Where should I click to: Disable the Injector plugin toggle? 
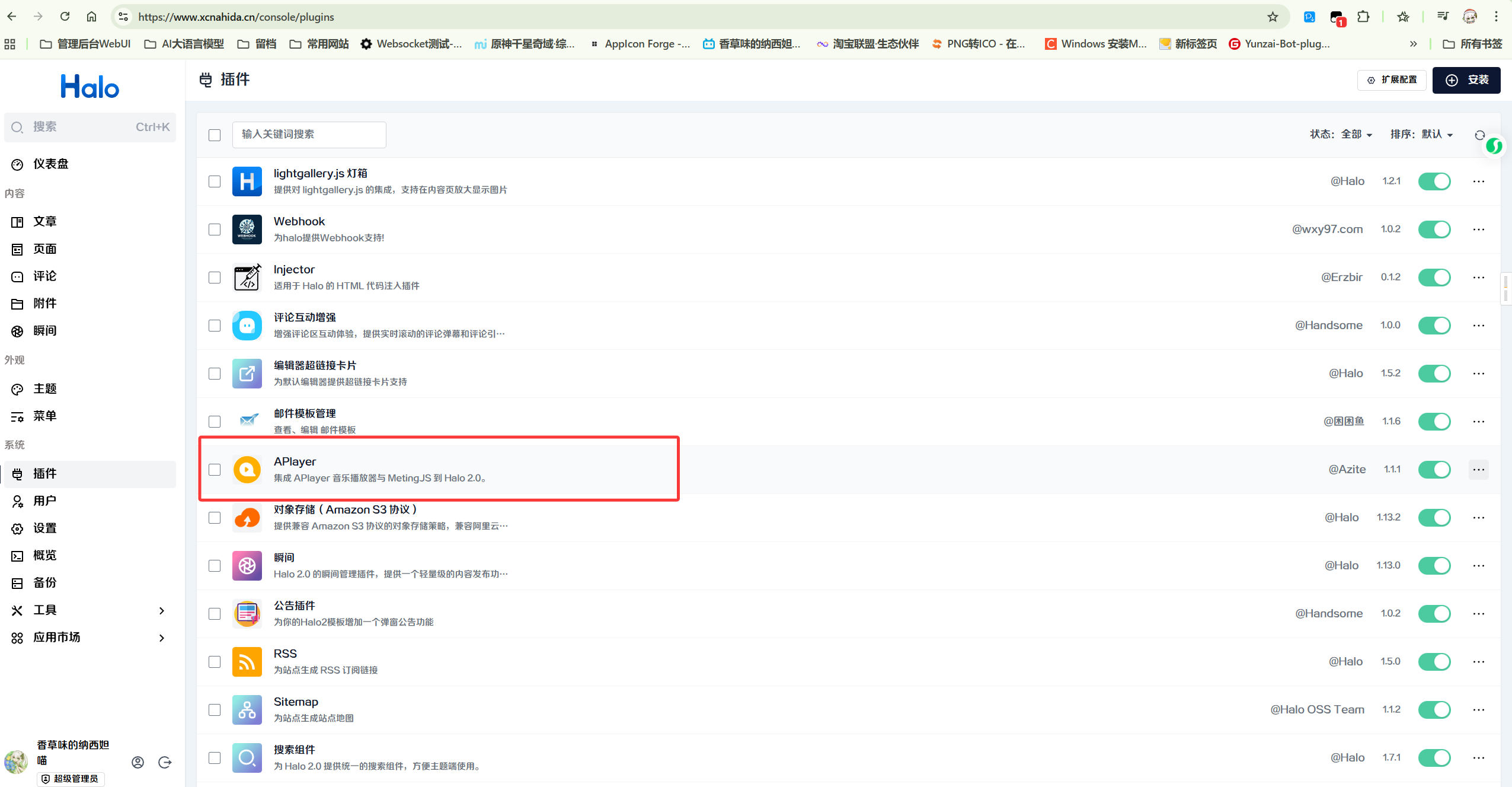pyautogui.click(x=1434, y=277)
